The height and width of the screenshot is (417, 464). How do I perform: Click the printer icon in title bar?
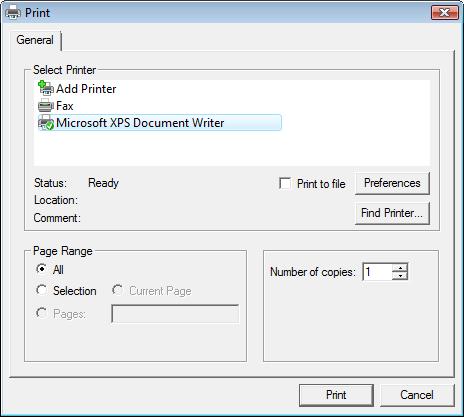13,13
